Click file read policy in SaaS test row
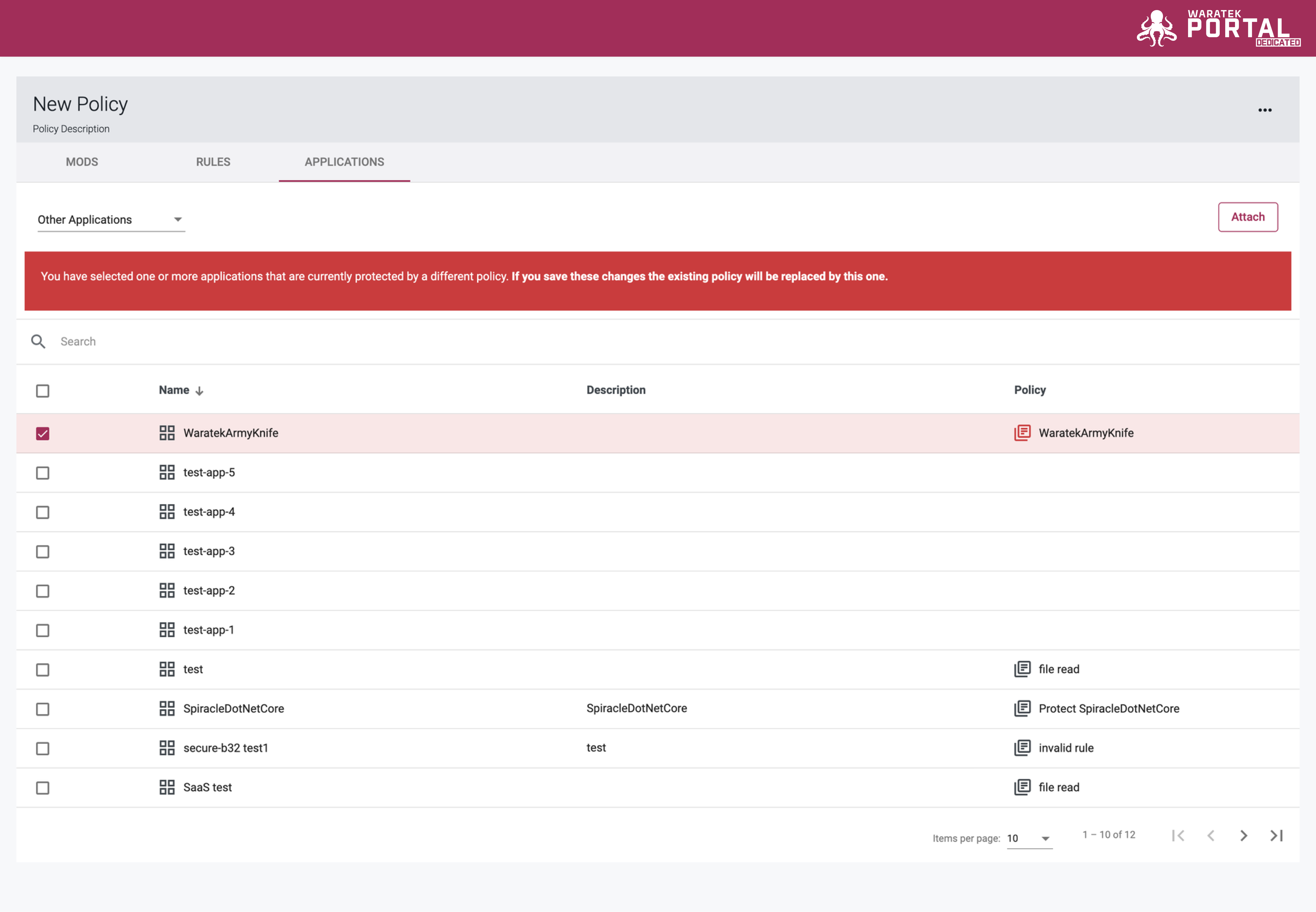Screen dimensions: 1316x912 tap(1059, 788)
